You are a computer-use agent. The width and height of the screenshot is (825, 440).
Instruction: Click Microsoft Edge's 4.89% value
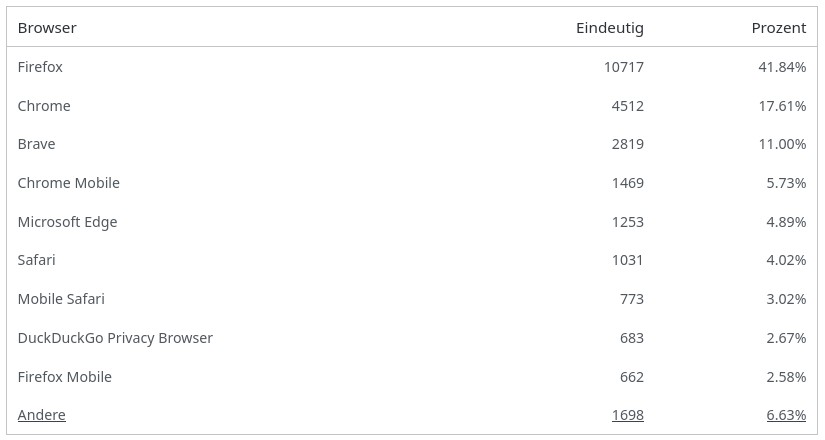pos(786,222)
